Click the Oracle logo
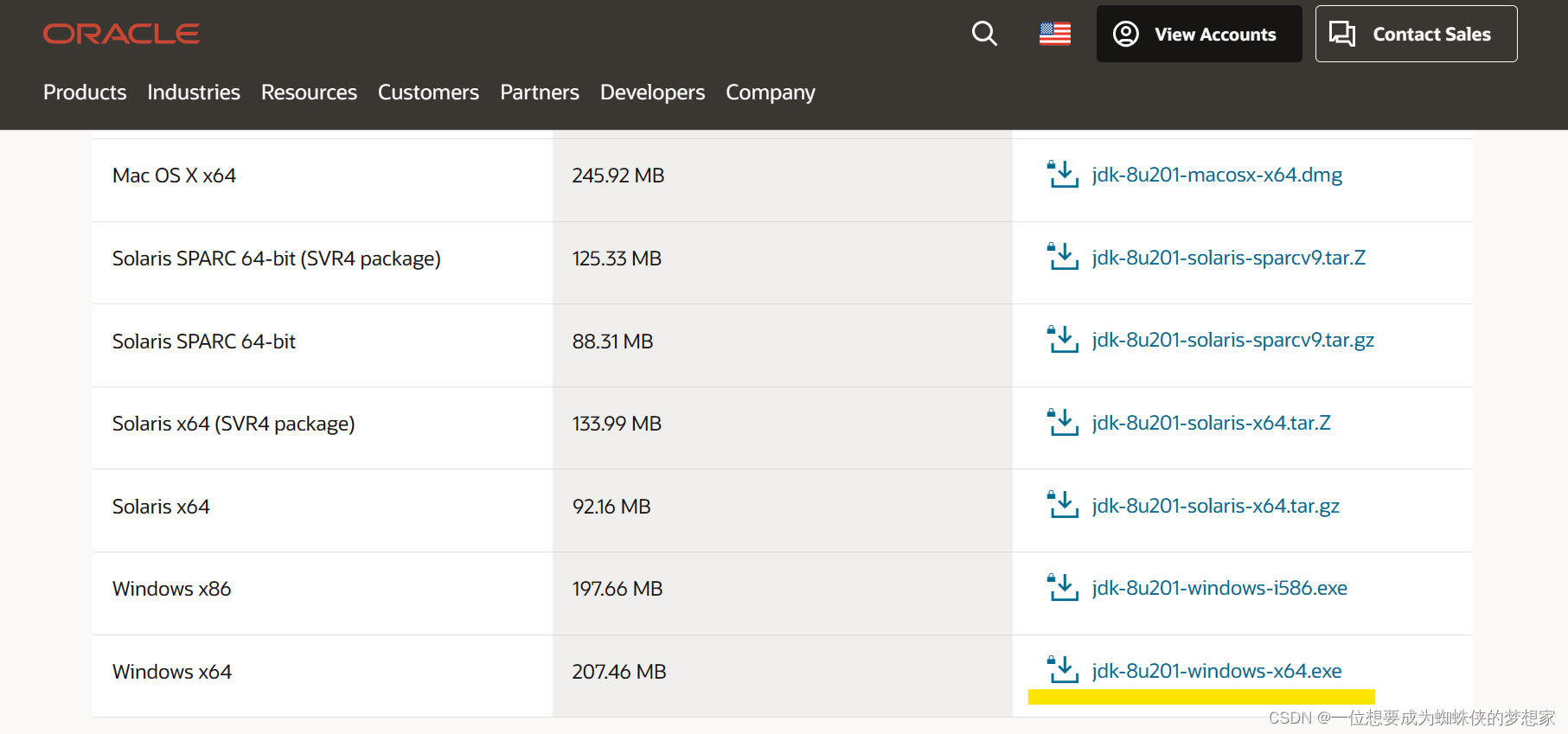 click(x=121, y=34)
